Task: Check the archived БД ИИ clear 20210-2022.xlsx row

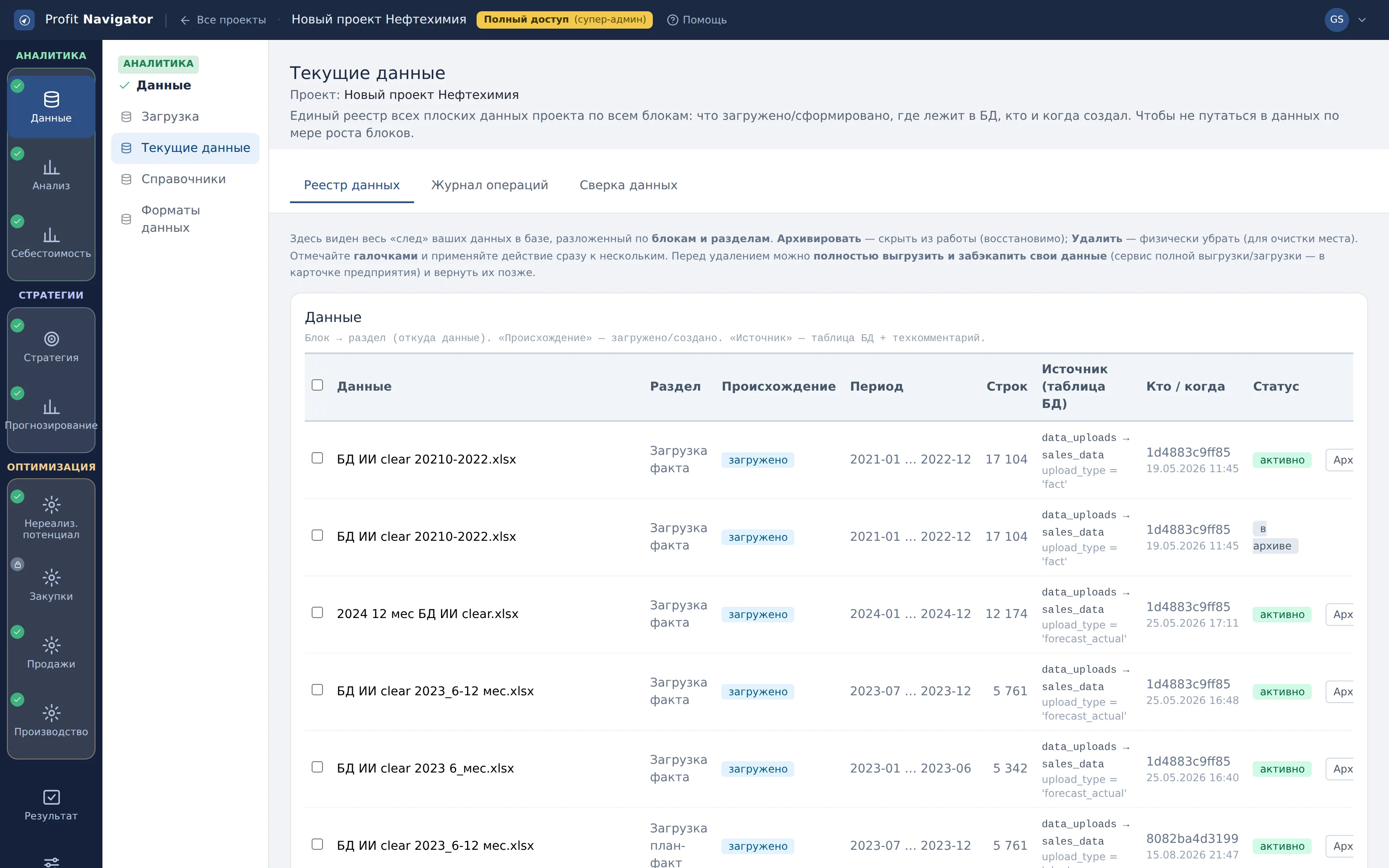Action: (x=317, y=535)
